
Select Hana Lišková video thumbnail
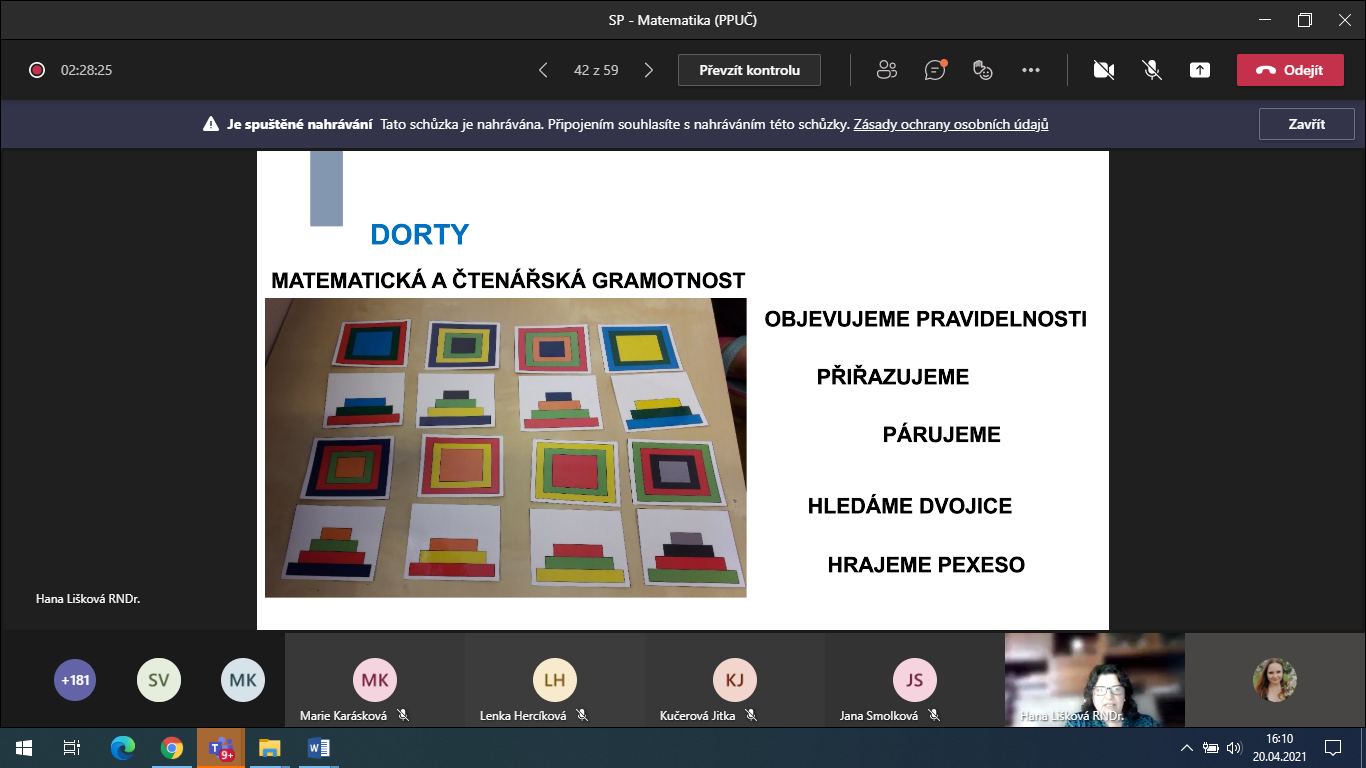pyautogui.click(x=1094, y=678)
